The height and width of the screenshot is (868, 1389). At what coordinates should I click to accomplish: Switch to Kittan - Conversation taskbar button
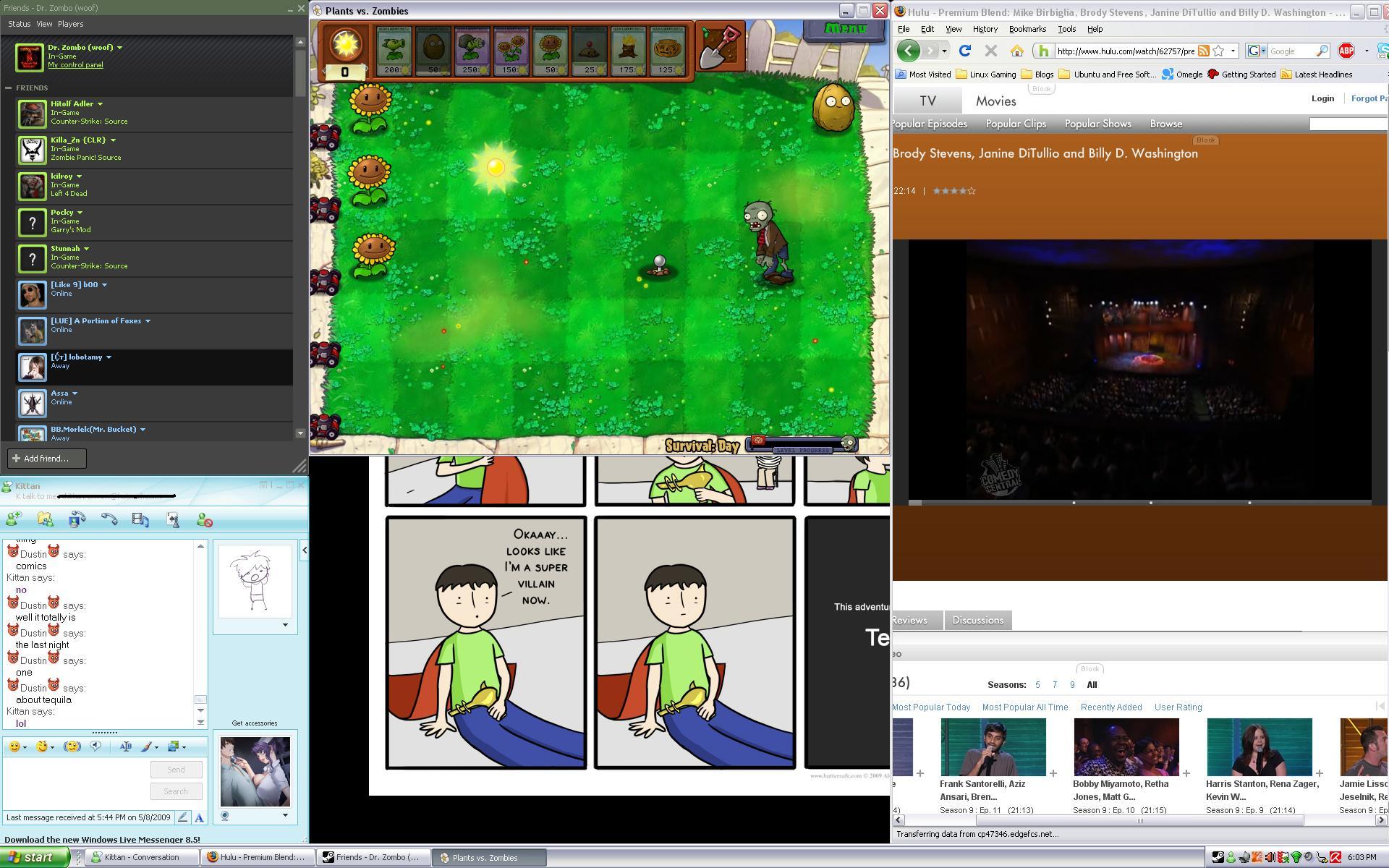(143, 857)
